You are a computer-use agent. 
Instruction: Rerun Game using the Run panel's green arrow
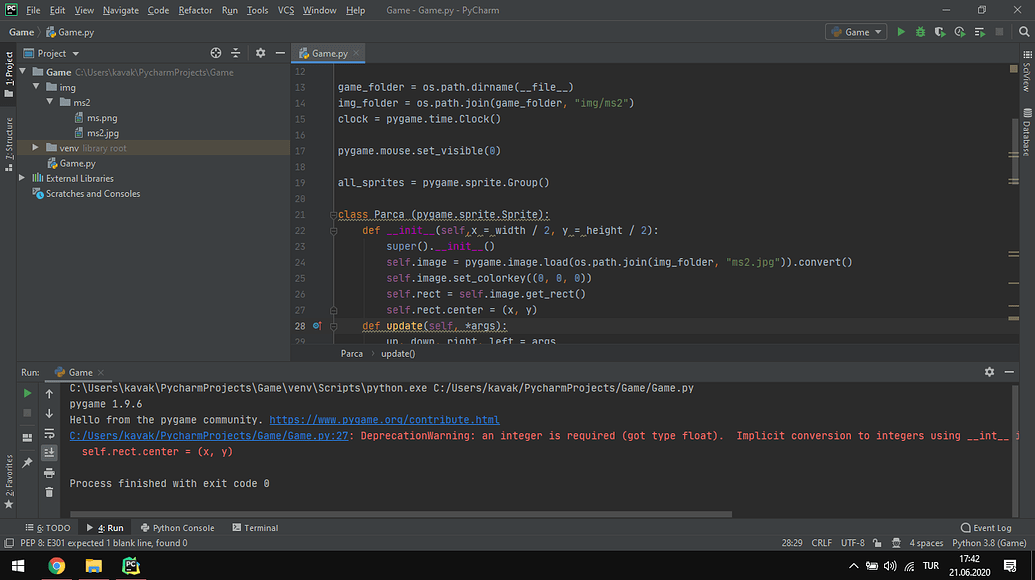(x=27, y=393)
